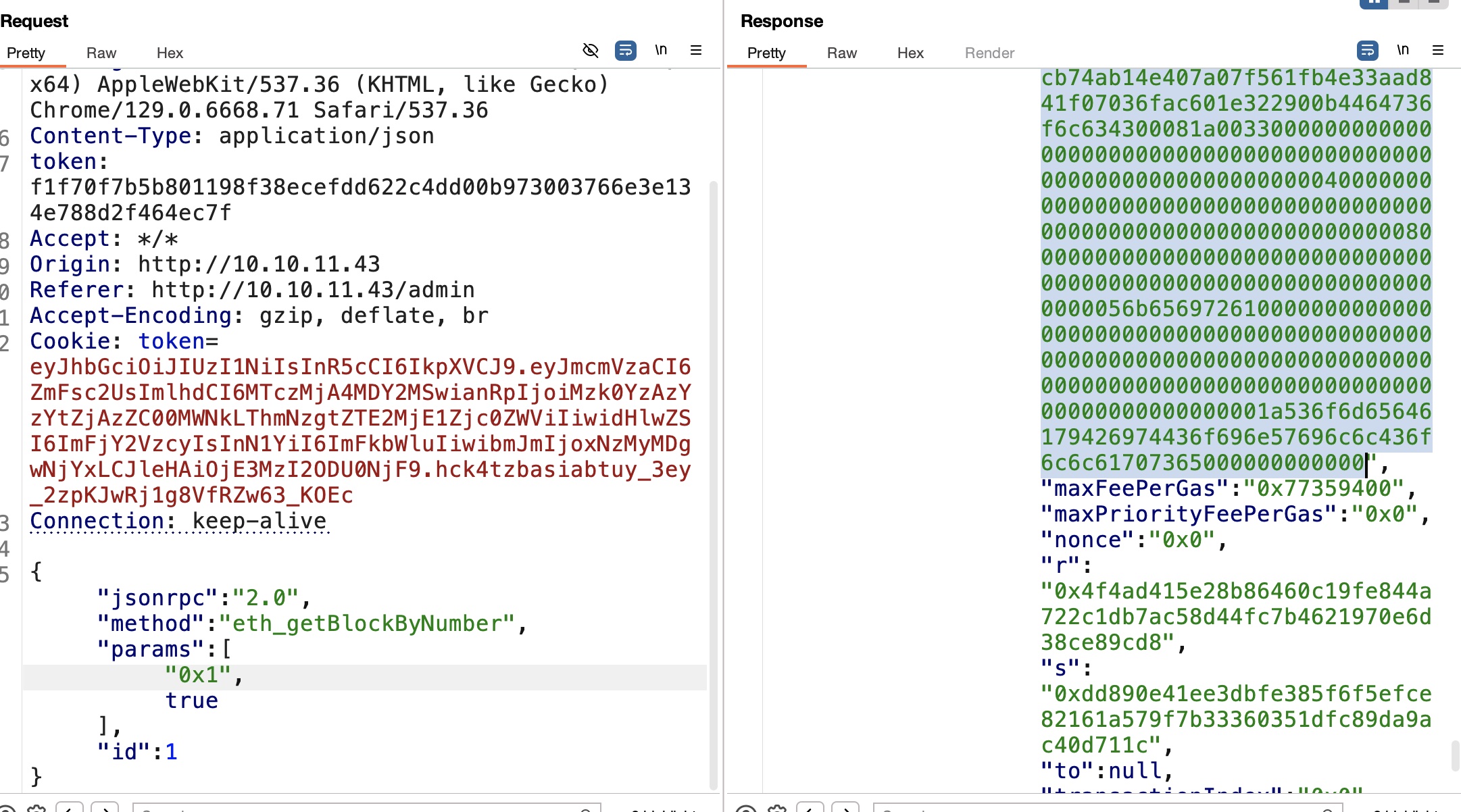Click the Request panel vertical scrollbar

713,473
